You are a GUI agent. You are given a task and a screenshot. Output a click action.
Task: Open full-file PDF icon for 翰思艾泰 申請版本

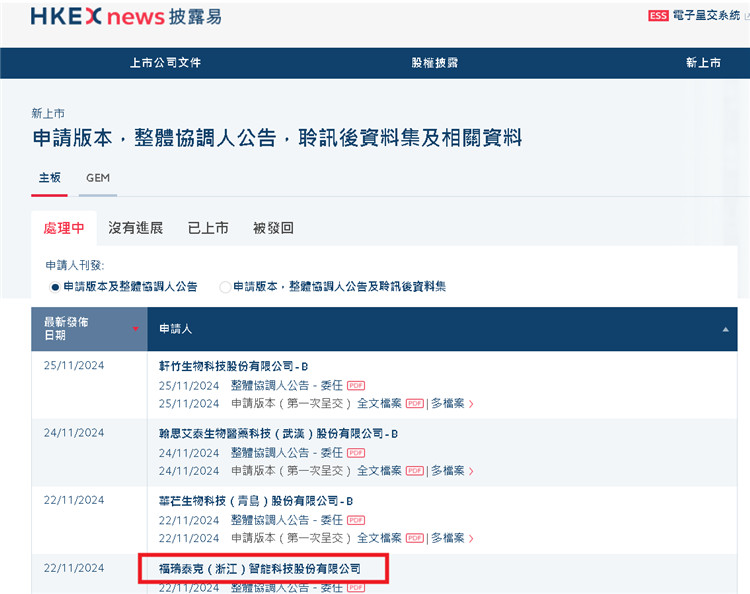(x=415, y=471)
